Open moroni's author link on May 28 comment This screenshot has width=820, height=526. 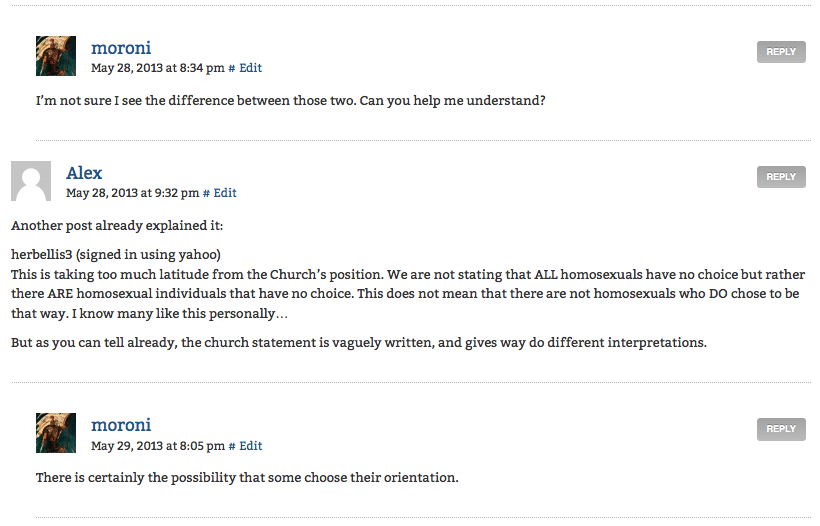pyautogui.click(x=121, y=48)
